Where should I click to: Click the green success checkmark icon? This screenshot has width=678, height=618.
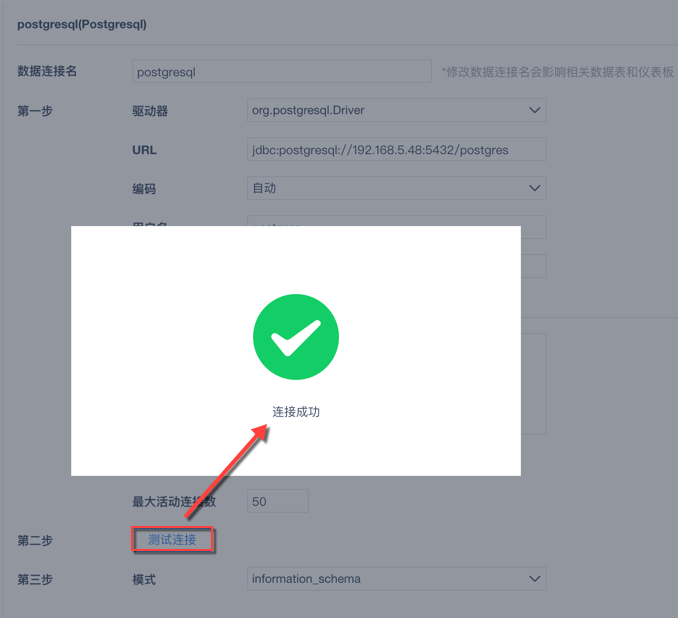tap(296, 337)
